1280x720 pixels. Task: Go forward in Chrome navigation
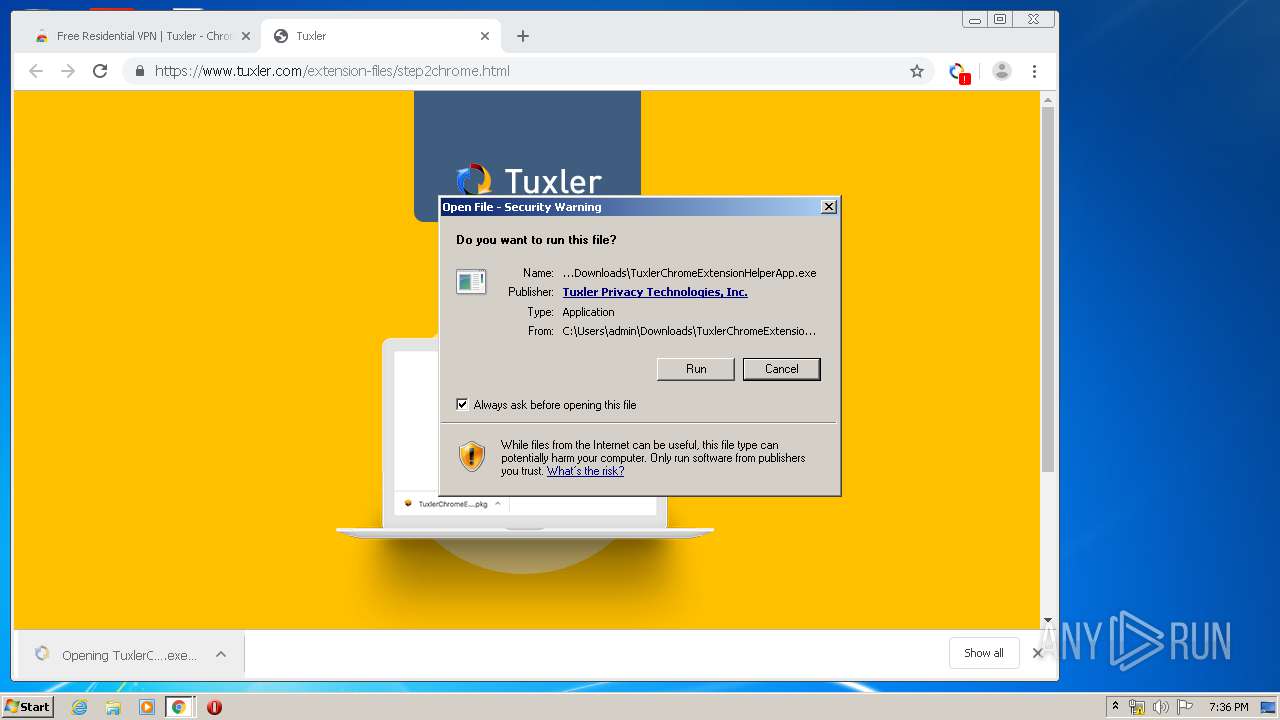(68, 71)
